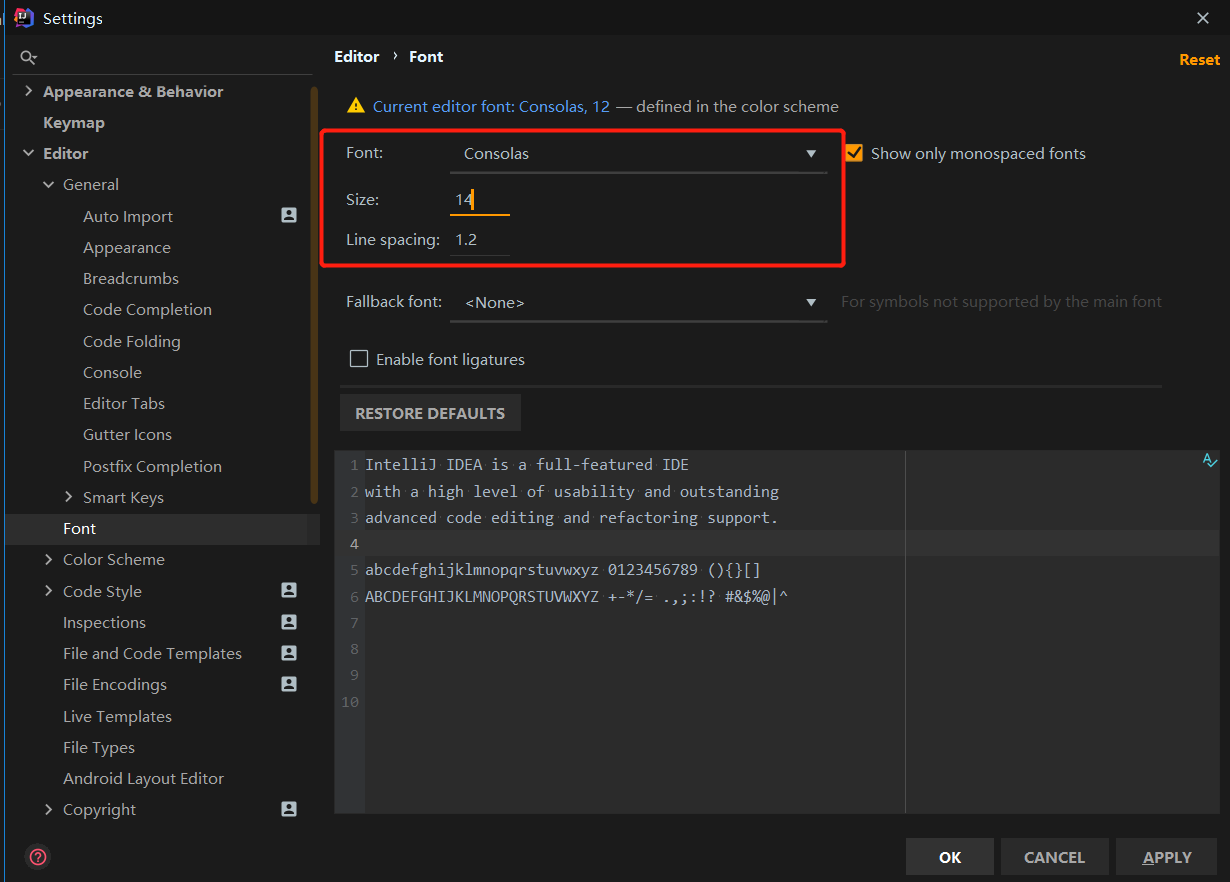Click the Reset link
The width and height of the screenshot is (1230, 882).
point(1199,59)
